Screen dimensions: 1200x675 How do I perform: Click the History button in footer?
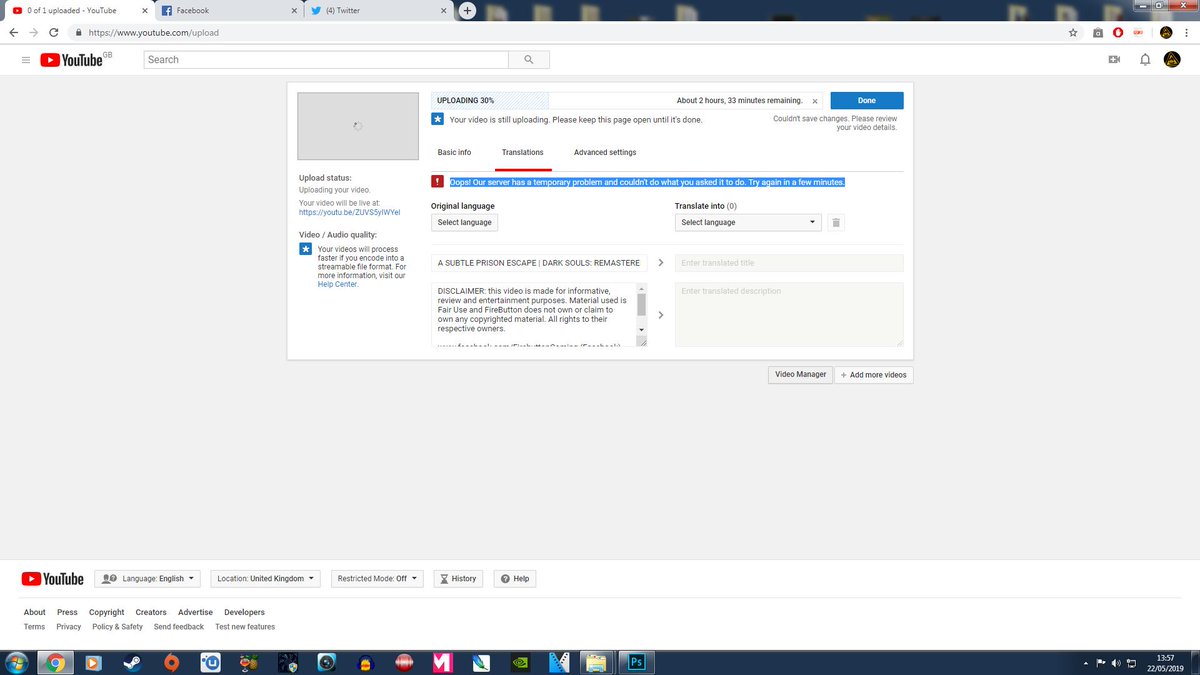(x=458, y=579)
